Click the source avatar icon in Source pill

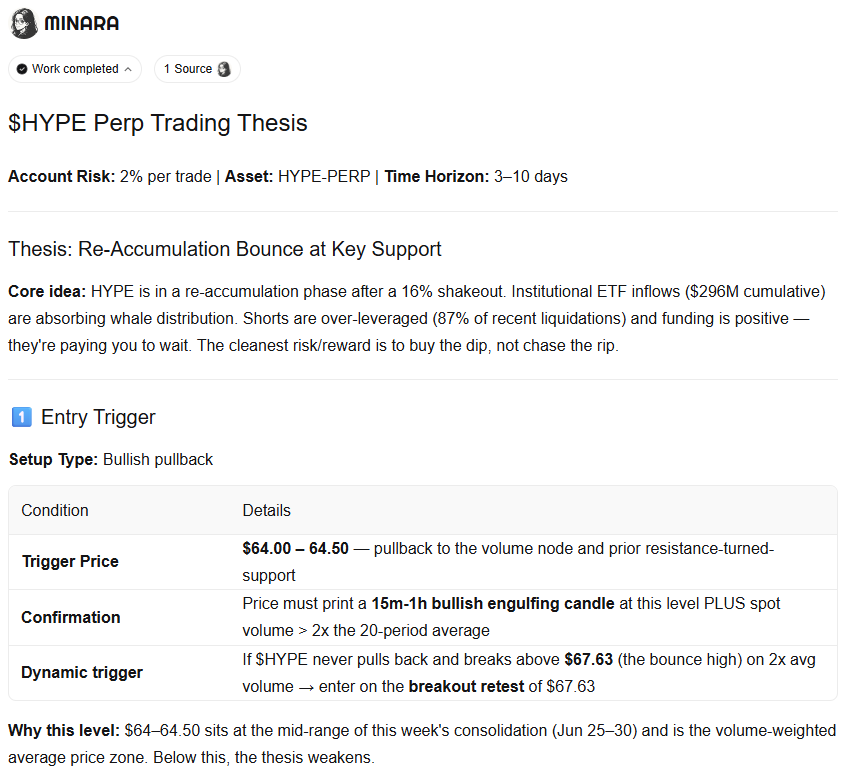click(224, 69)
